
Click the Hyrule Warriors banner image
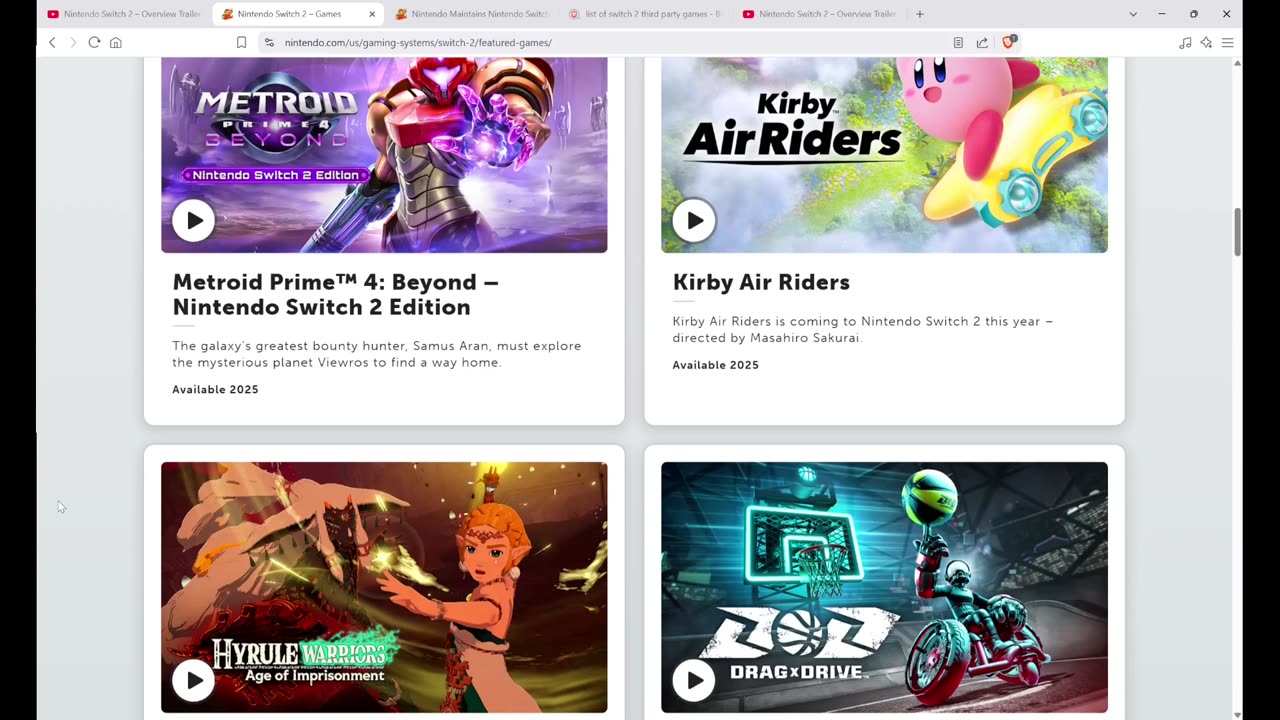(384, 587)
